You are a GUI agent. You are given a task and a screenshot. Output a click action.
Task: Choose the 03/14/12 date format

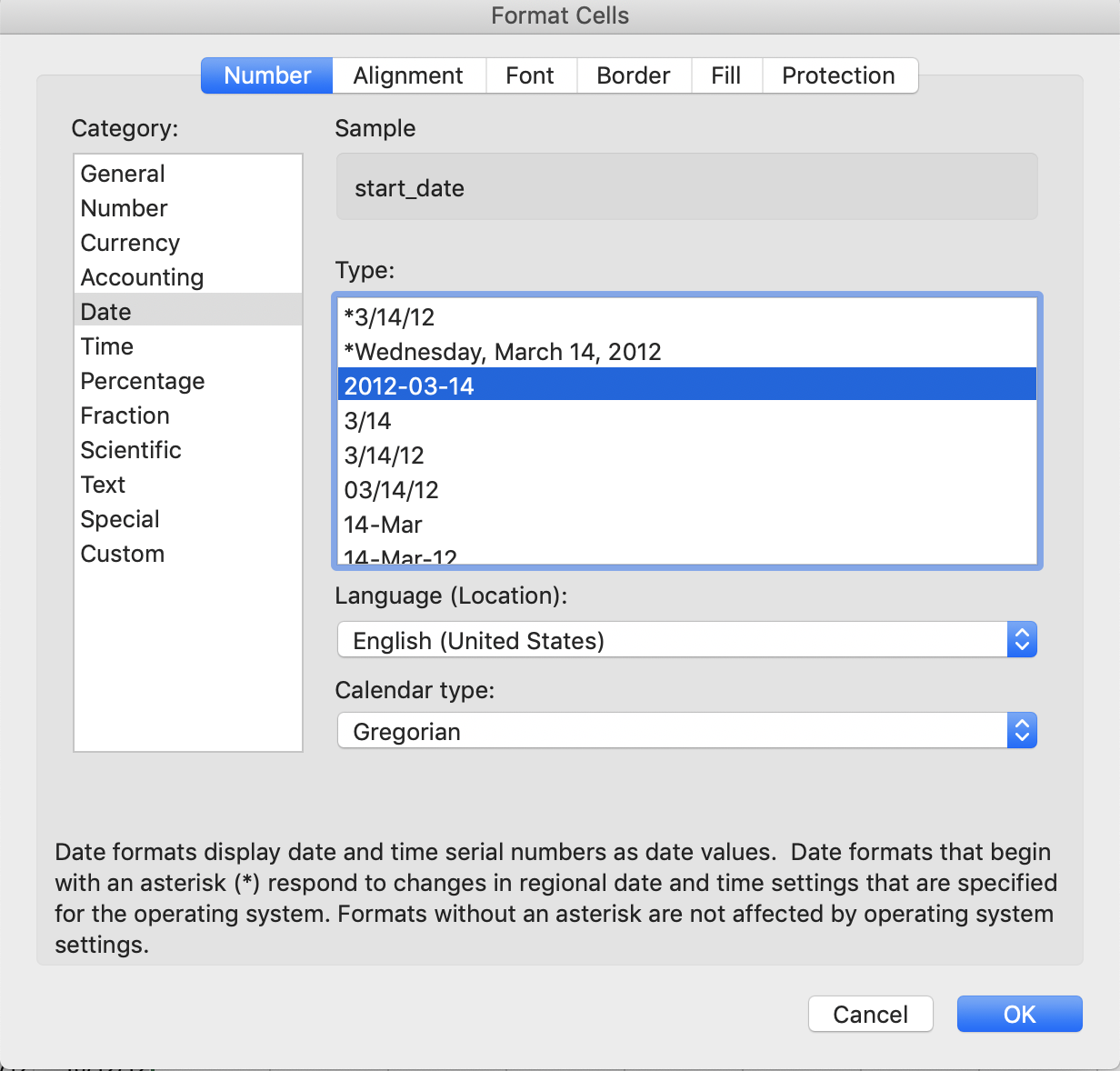[x=687, y=490]
